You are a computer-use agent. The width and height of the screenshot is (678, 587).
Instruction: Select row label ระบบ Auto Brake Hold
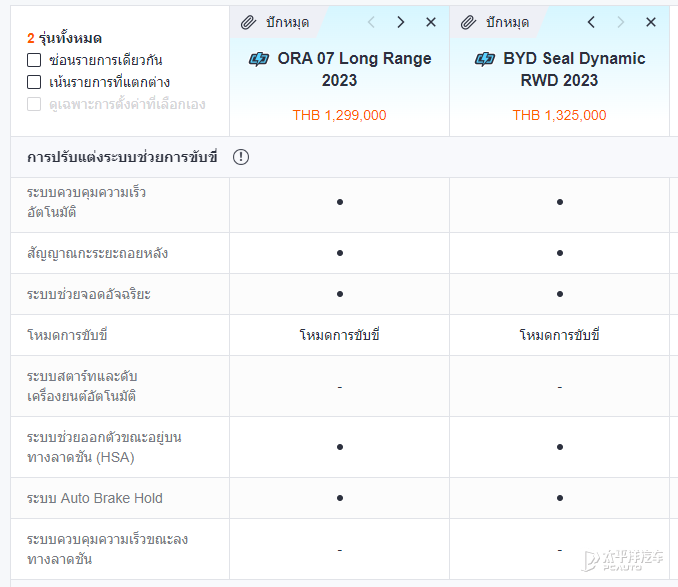(95, 498)
